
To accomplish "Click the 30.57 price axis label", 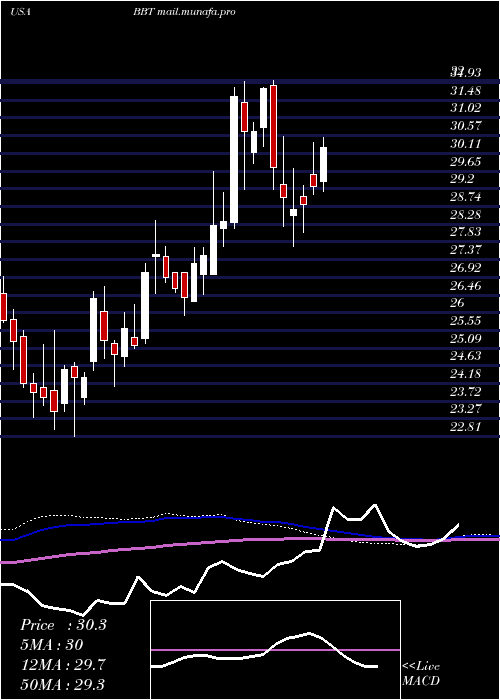I will pyautogui.click(x=465, y=126).
